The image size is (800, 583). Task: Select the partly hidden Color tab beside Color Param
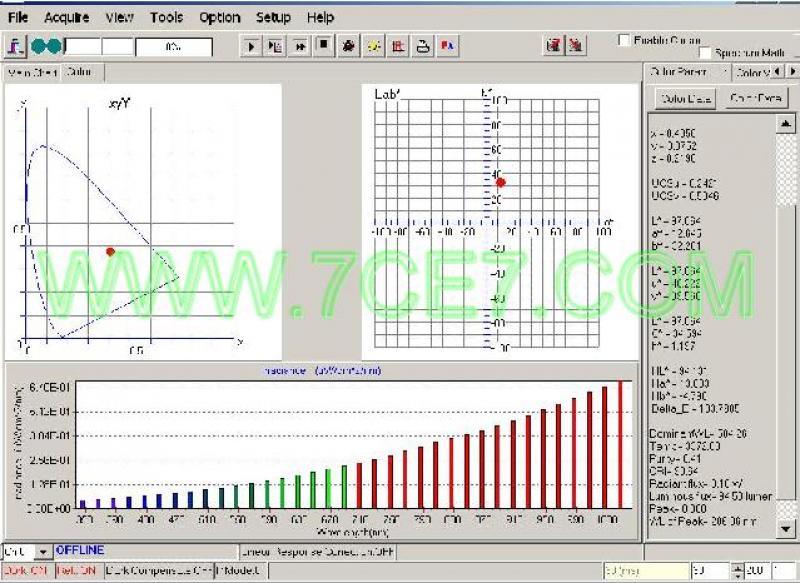pyautogui.click(x=752, y=73)
